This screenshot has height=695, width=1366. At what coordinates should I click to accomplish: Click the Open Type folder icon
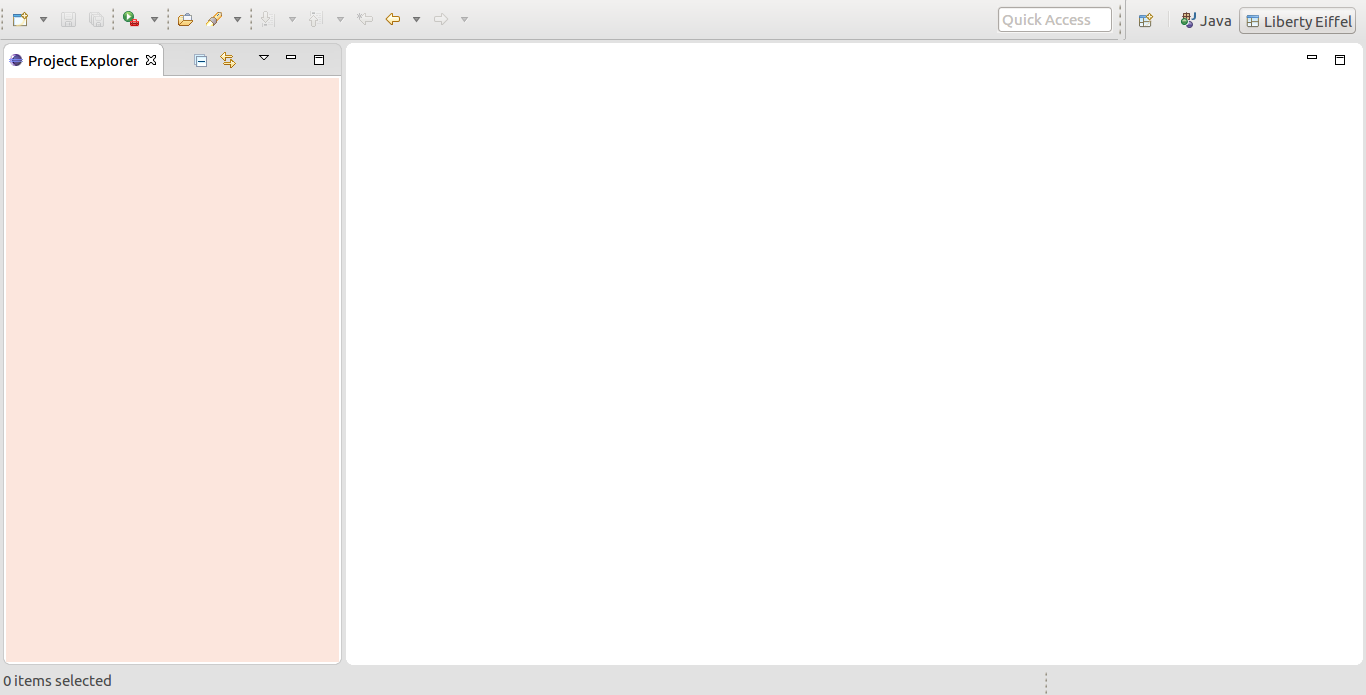point(185,19)
